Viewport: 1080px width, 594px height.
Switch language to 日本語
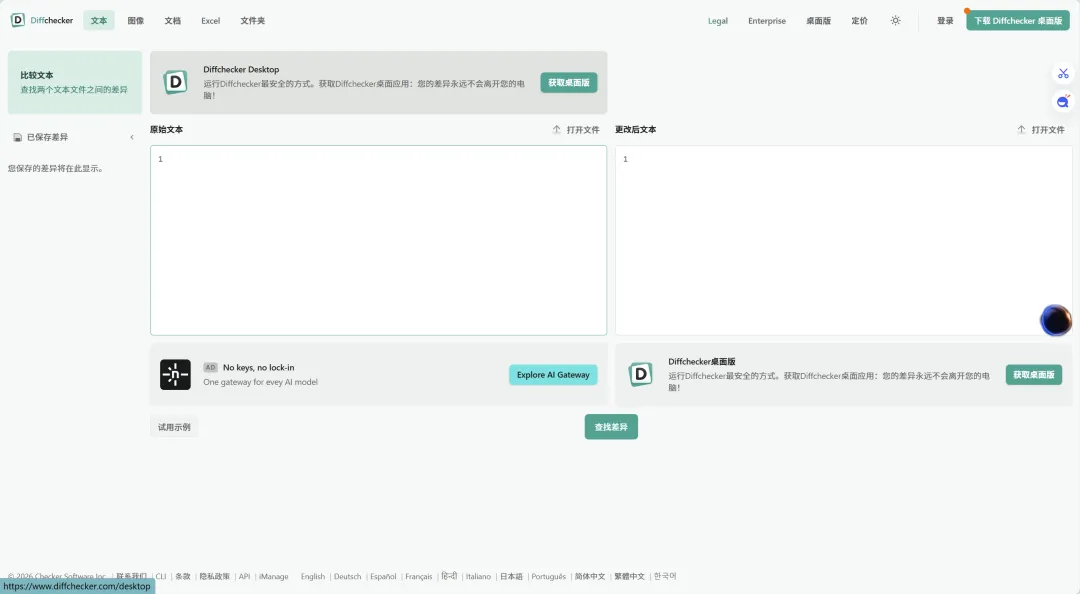pyautogui.click(x=511, y=577)
